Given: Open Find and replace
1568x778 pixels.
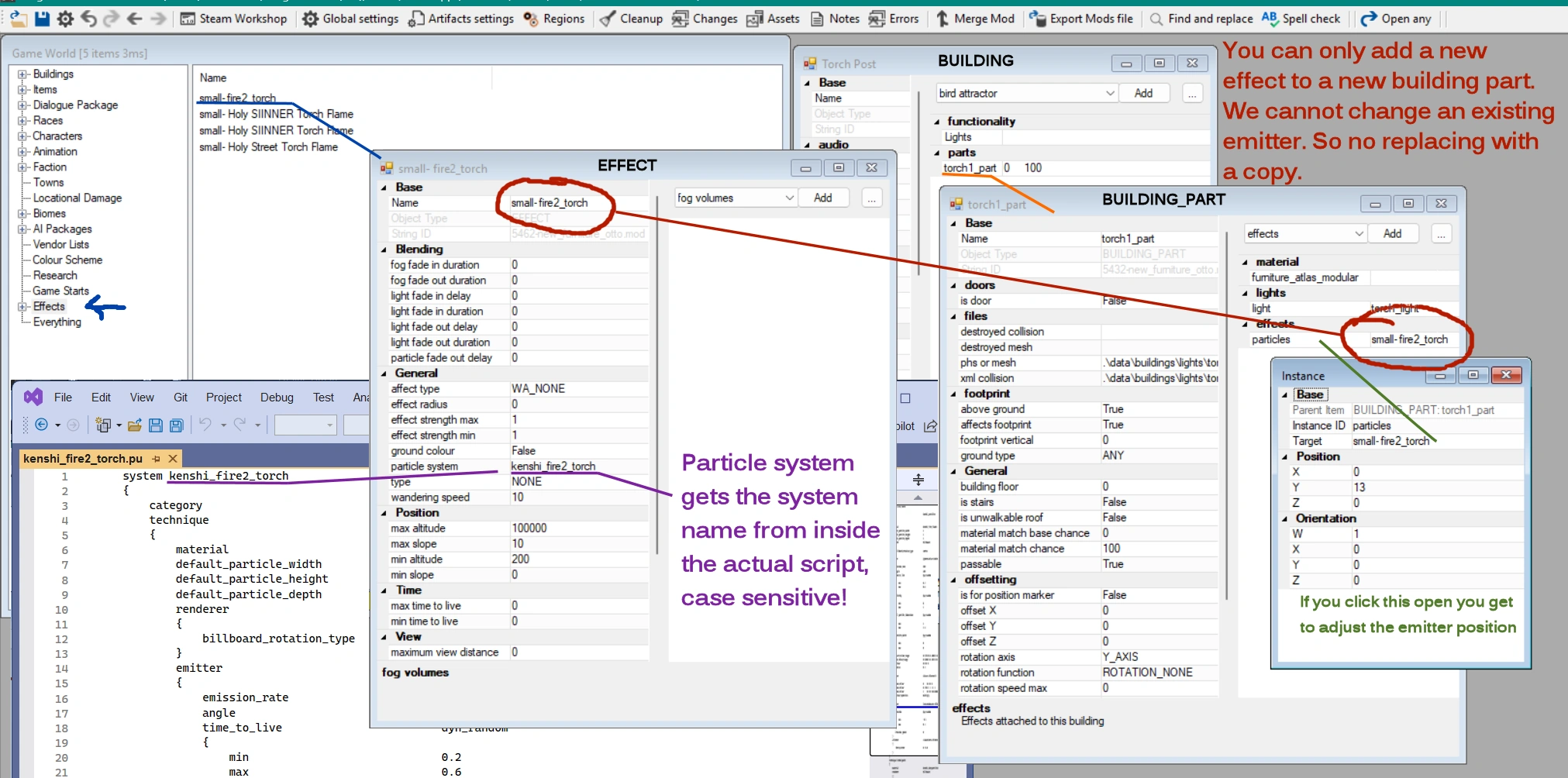Looking at the screenshot, I should (1201, 19).
